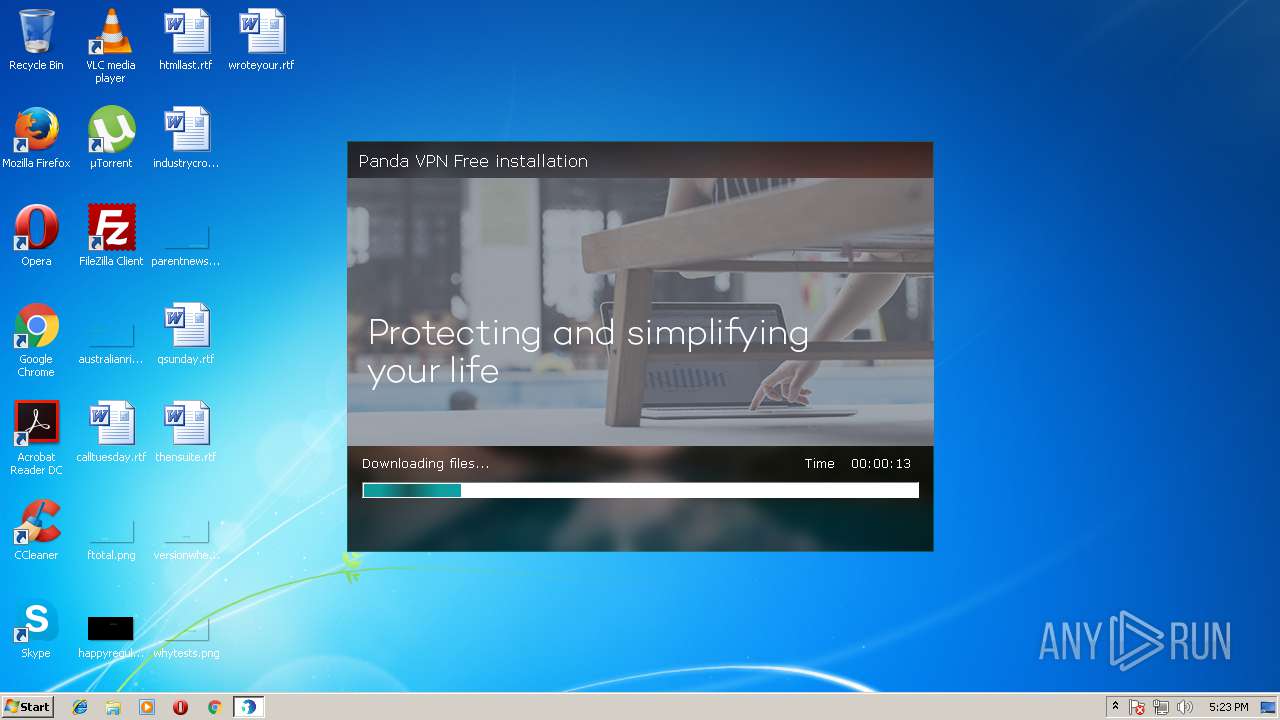
Task: Select the ftotal.png file
Action: [111, 539]
